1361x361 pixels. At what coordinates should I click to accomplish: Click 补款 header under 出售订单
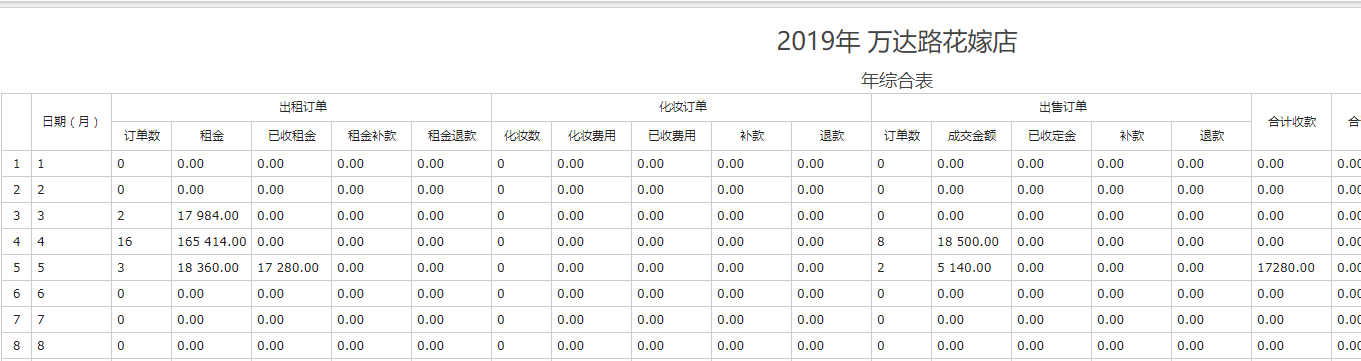coord(1132,136)
